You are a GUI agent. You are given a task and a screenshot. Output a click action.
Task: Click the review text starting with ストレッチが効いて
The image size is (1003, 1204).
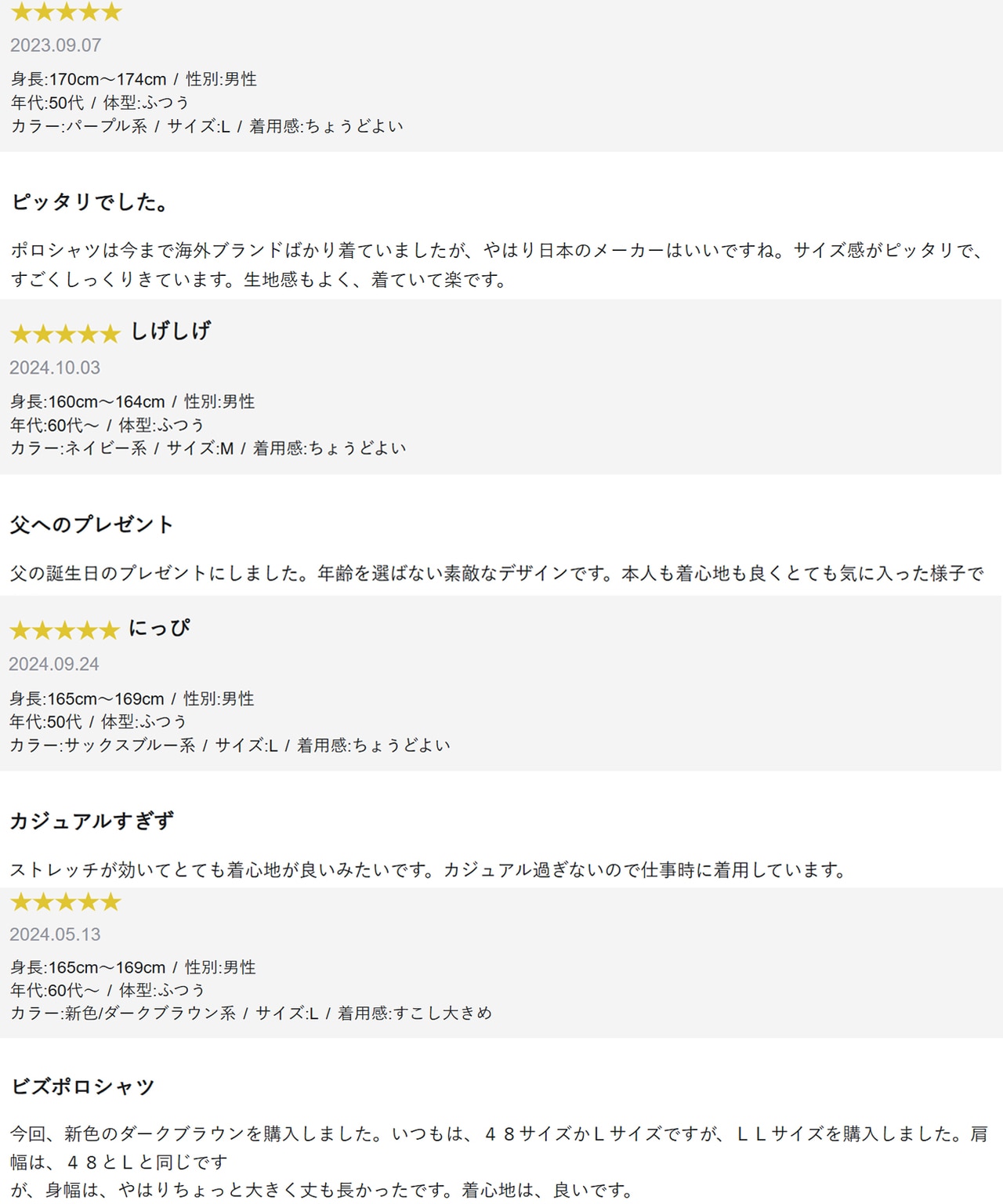pyautogui.click(x=428, y=870)
